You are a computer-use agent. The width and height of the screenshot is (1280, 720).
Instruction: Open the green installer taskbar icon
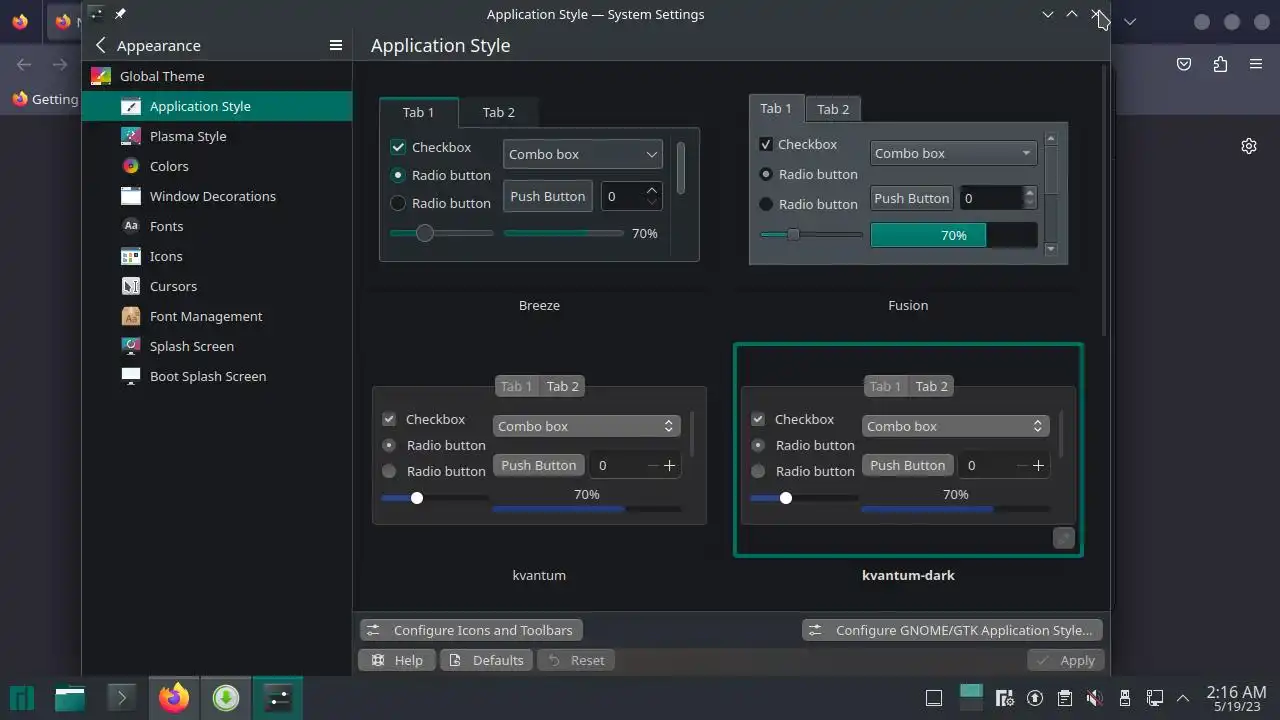(x=226, y=697)
